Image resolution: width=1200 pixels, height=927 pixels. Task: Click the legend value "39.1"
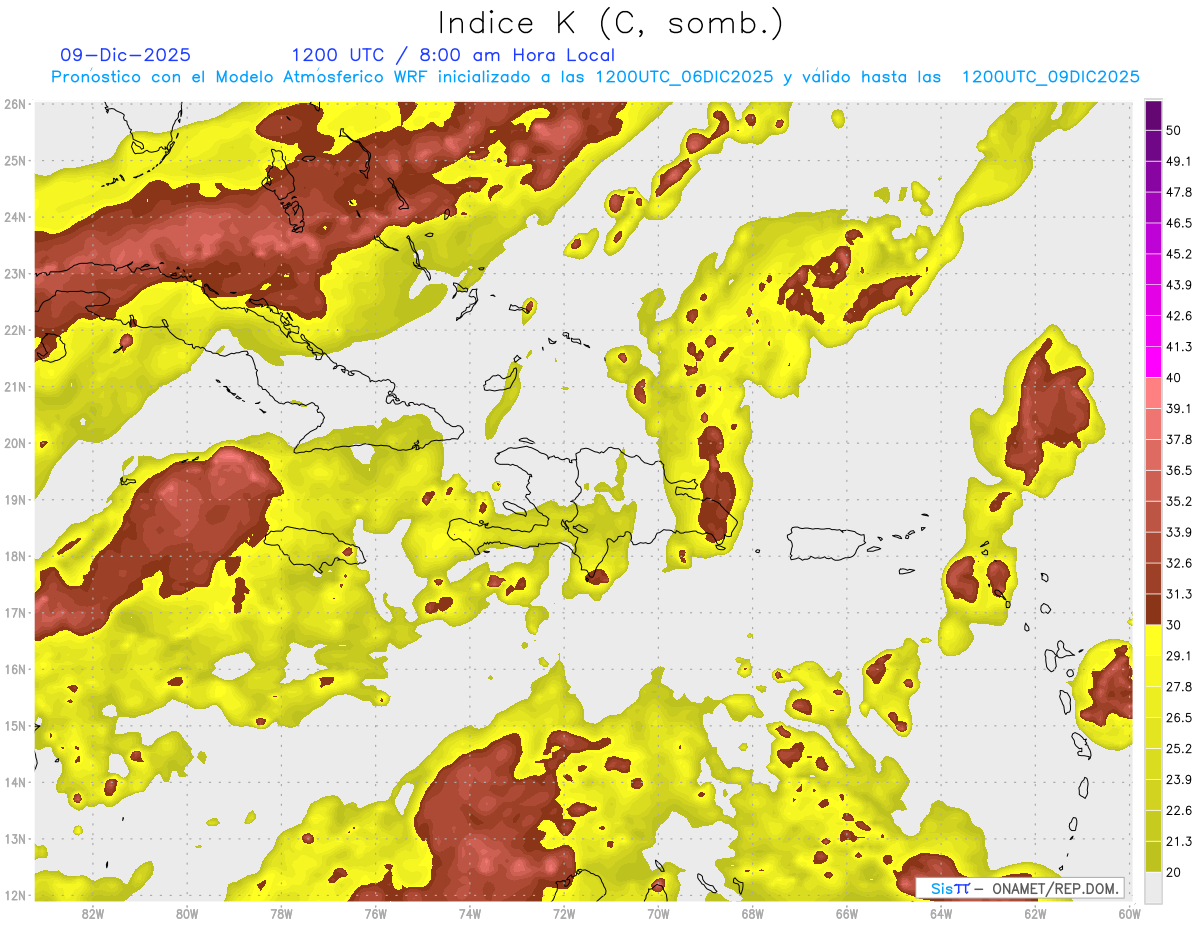(1179, 408)
